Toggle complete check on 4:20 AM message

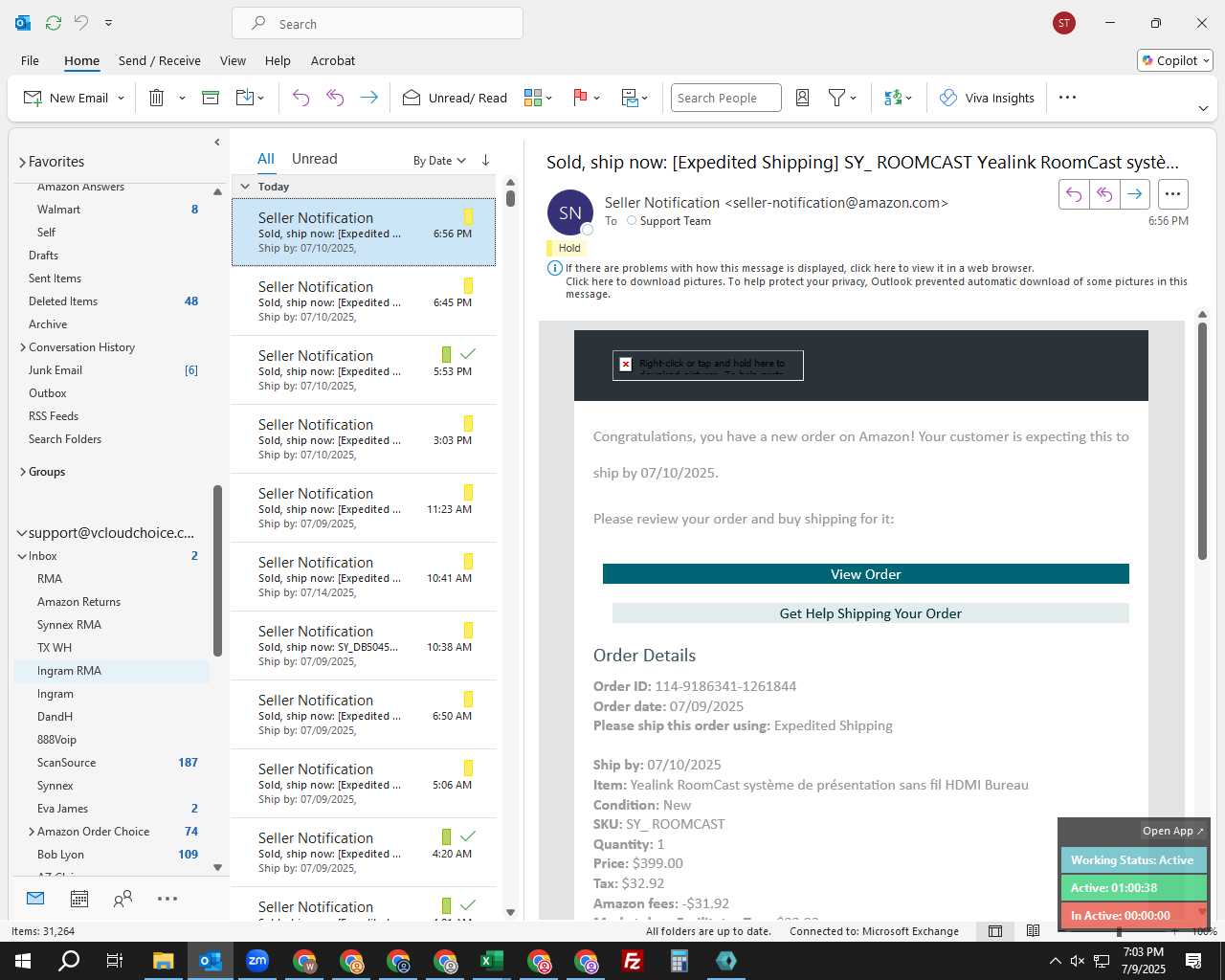pos(468,836)
